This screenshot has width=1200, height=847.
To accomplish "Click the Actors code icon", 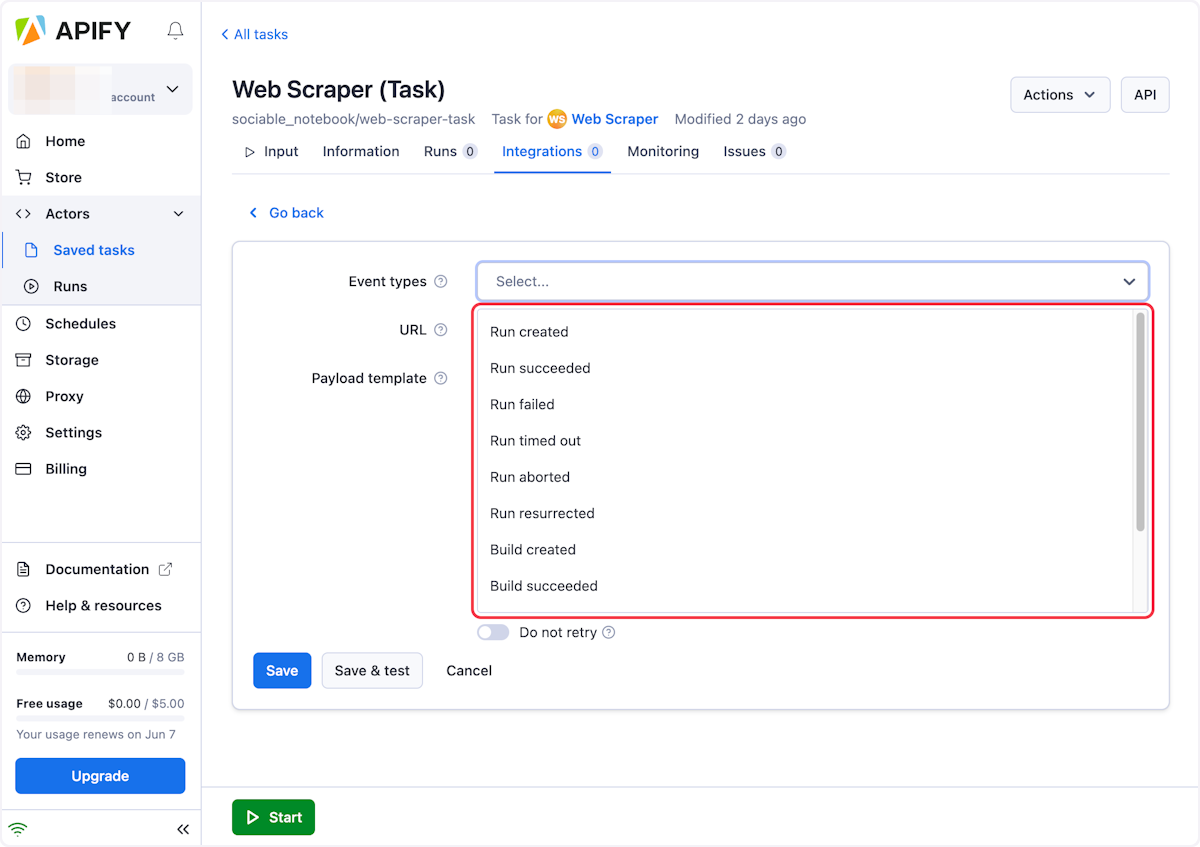I will click(x=24, y=214).
